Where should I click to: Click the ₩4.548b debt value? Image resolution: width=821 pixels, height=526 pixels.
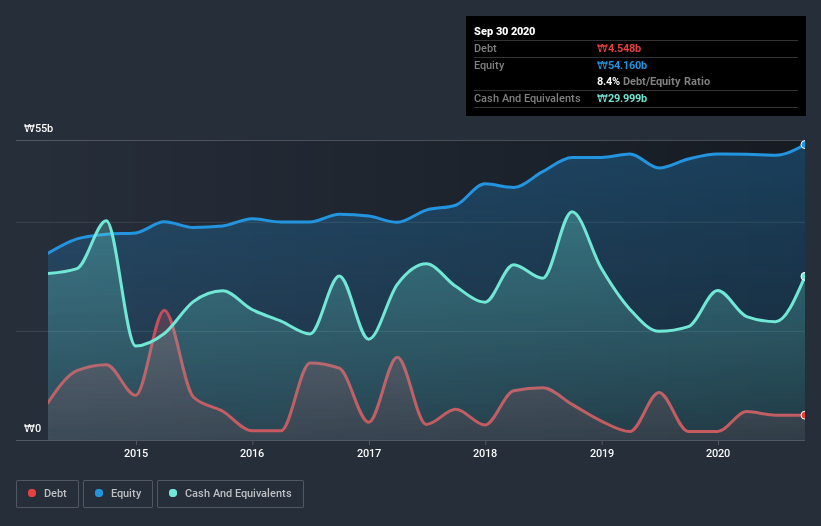coord(619,48)
